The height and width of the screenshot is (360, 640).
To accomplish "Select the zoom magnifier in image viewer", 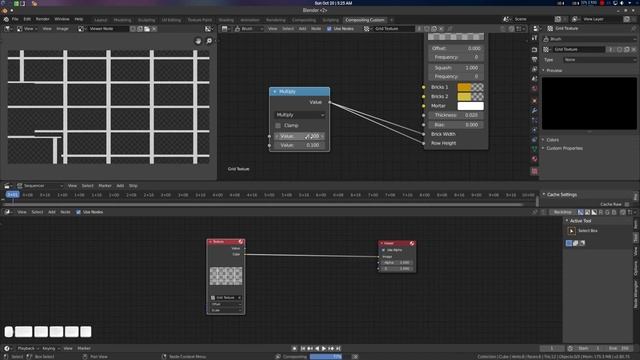I will tap(209, 41).
